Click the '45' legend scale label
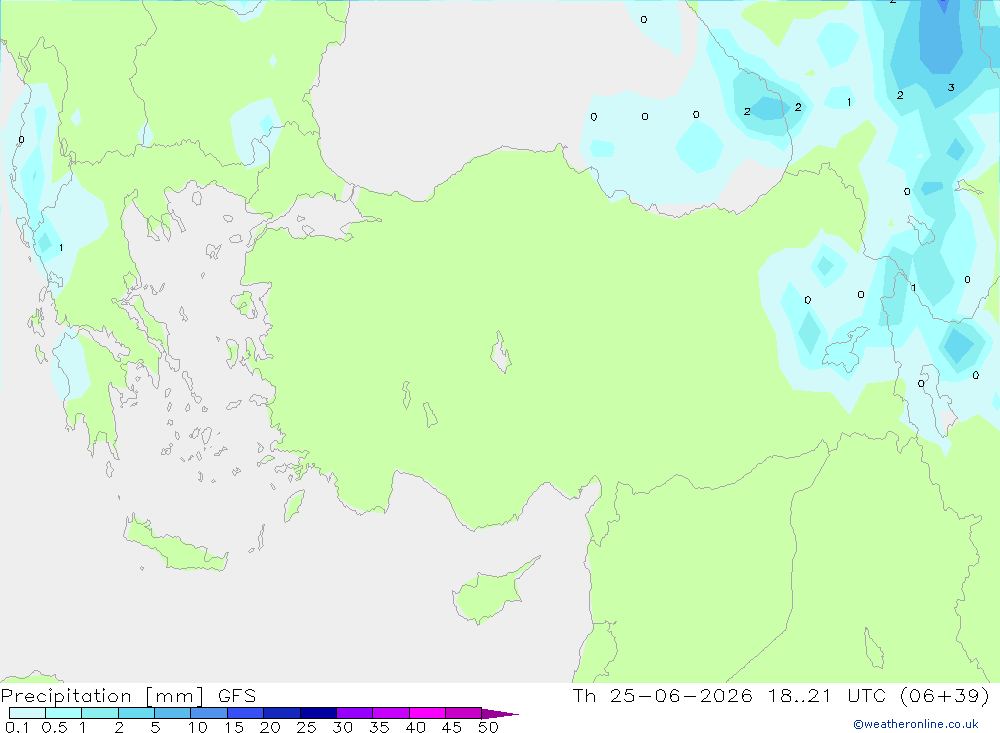 [x=452, y=727]
